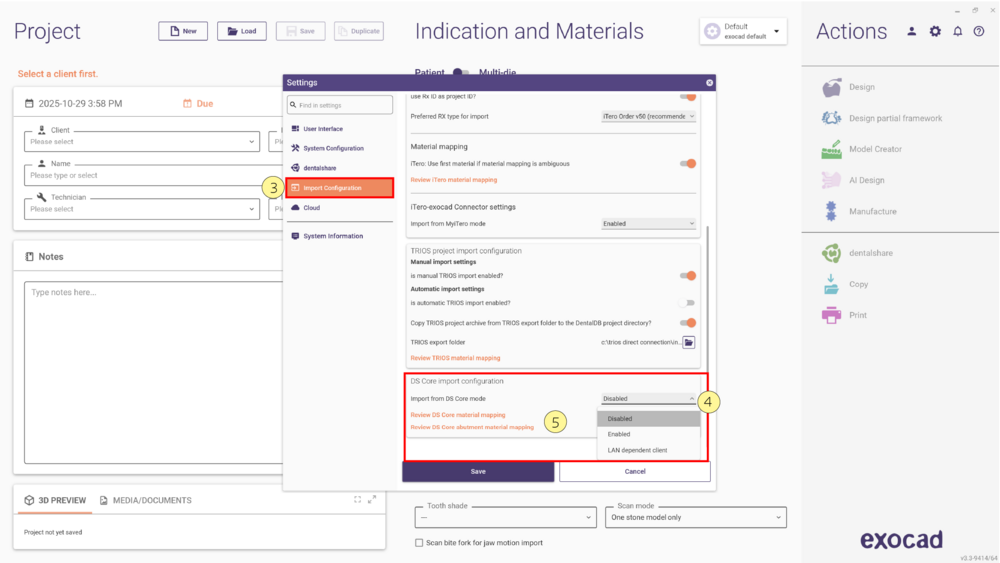Viewport: 1000px width, 563px height.
Task: Open Review iTero material mapping link
Action: [x=453, y=180]
